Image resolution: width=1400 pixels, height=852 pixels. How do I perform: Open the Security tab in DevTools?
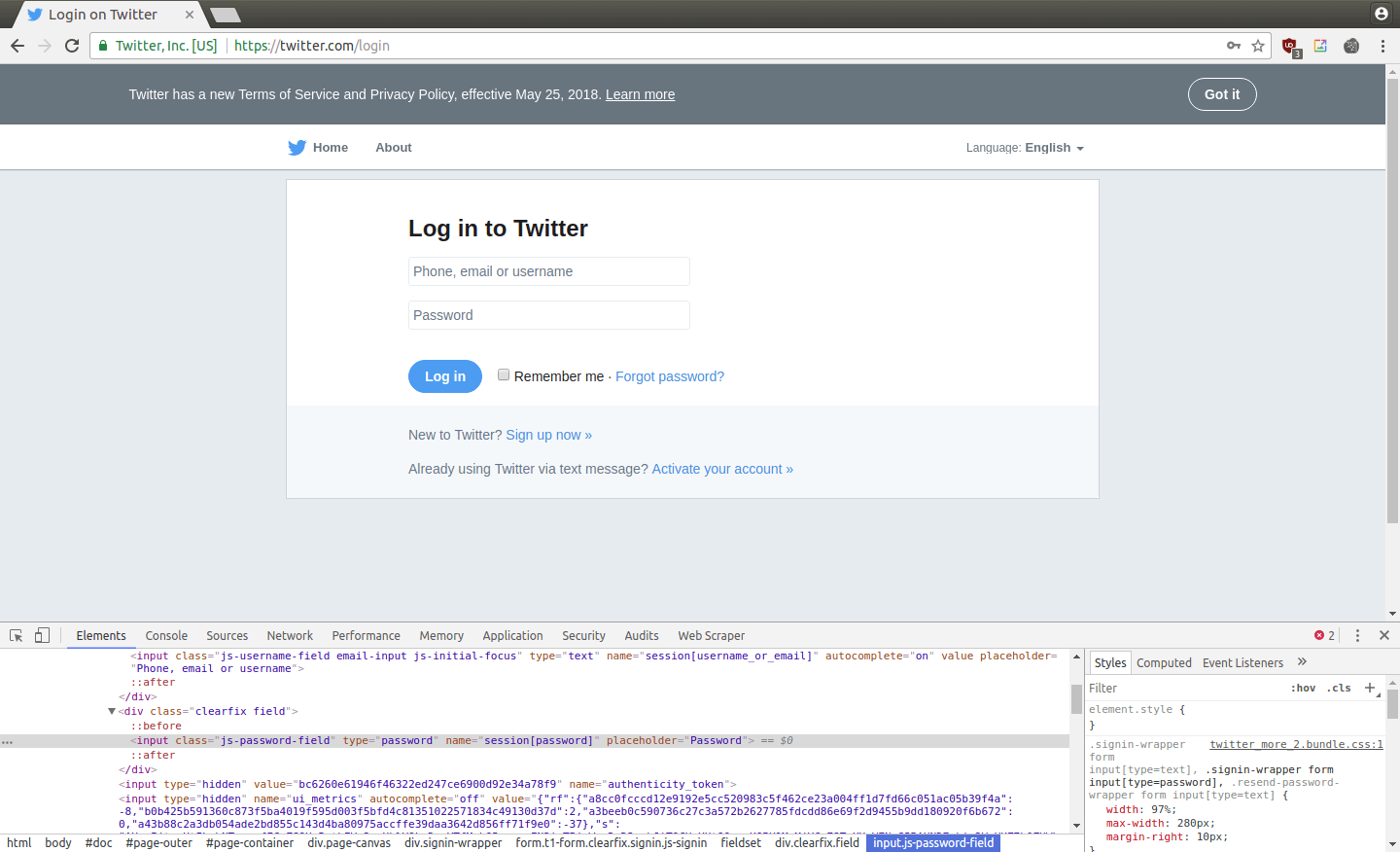583,635
